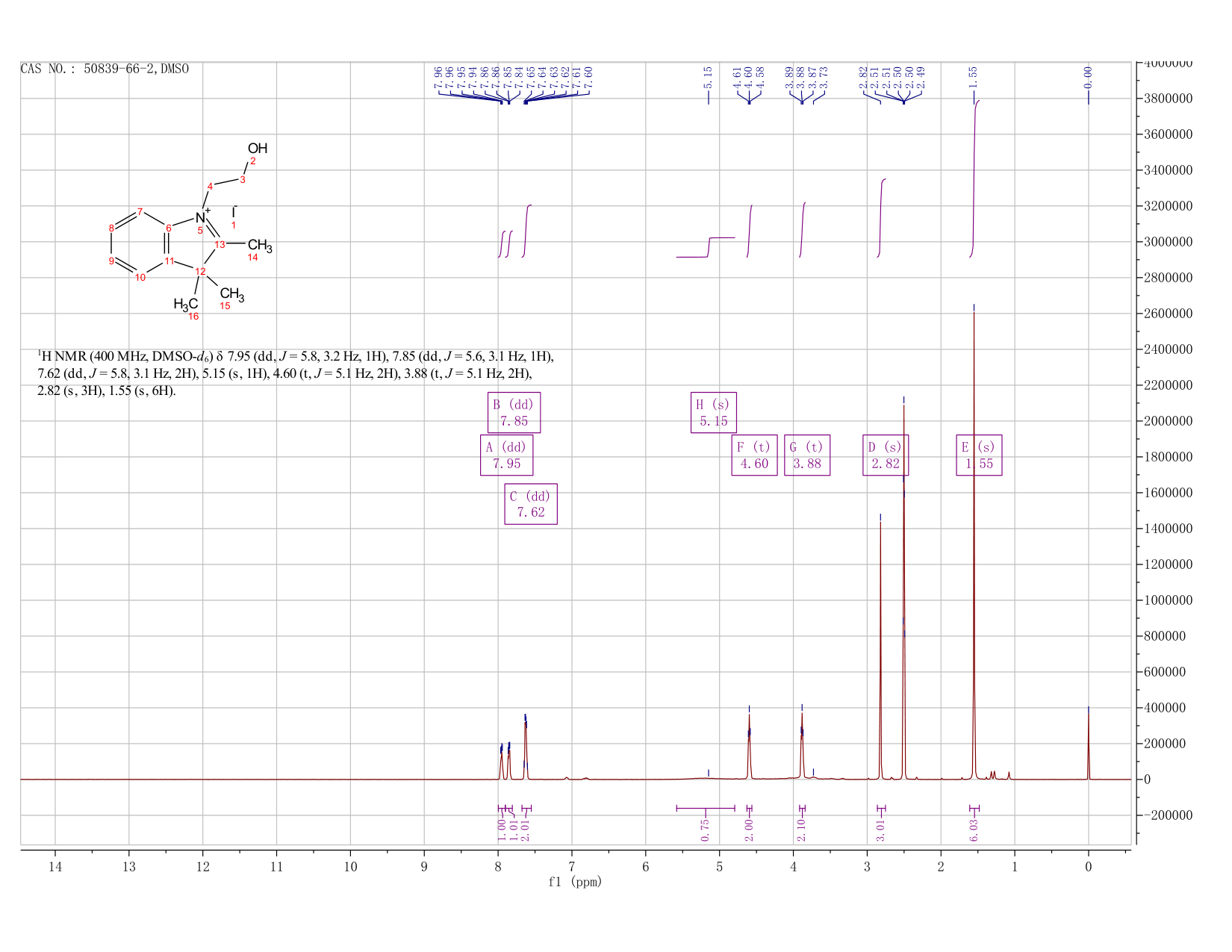Click the 1.55 peak label at top
The width and height of the screenshot is (1232, 952).
(973, 77)
